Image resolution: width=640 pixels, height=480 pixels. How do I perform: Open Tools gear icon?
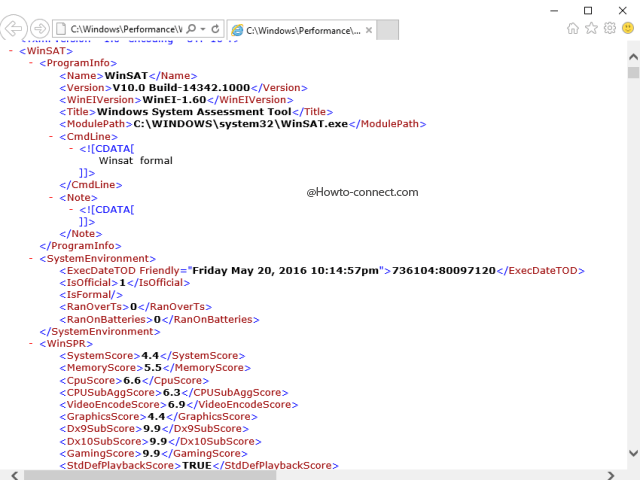click(x=610, y=28)
